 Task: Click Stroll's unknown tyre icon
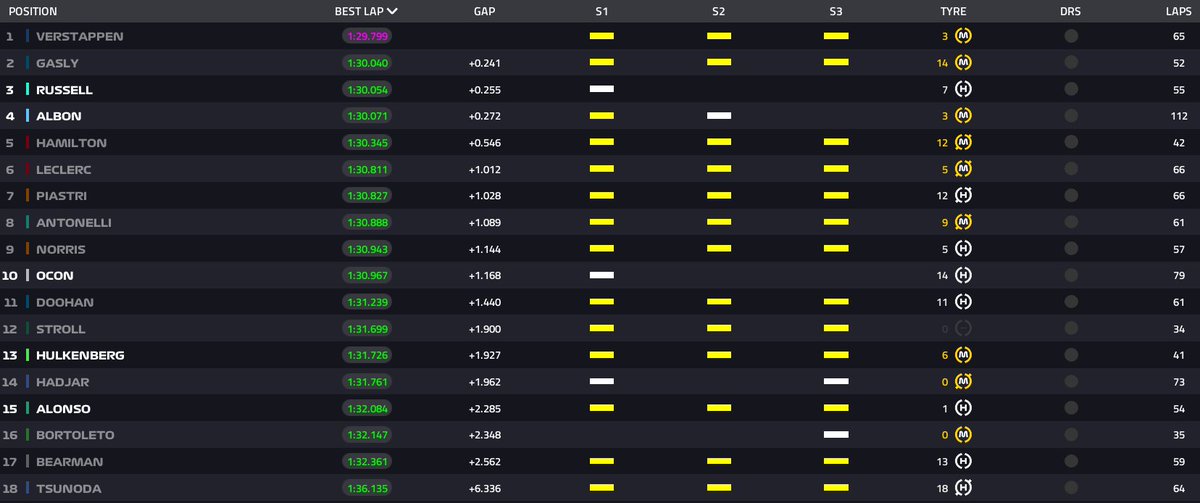pos(964,329)
